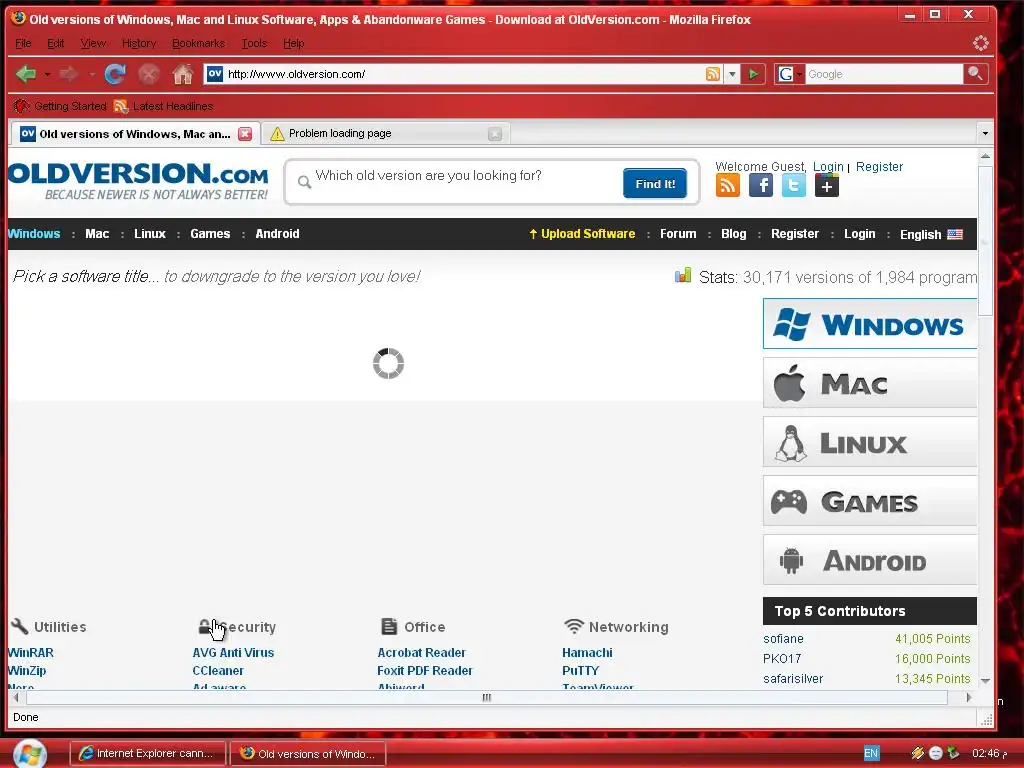1024x768 pixels.
Task: Open the Blog link
Action: tap(733, 234)
